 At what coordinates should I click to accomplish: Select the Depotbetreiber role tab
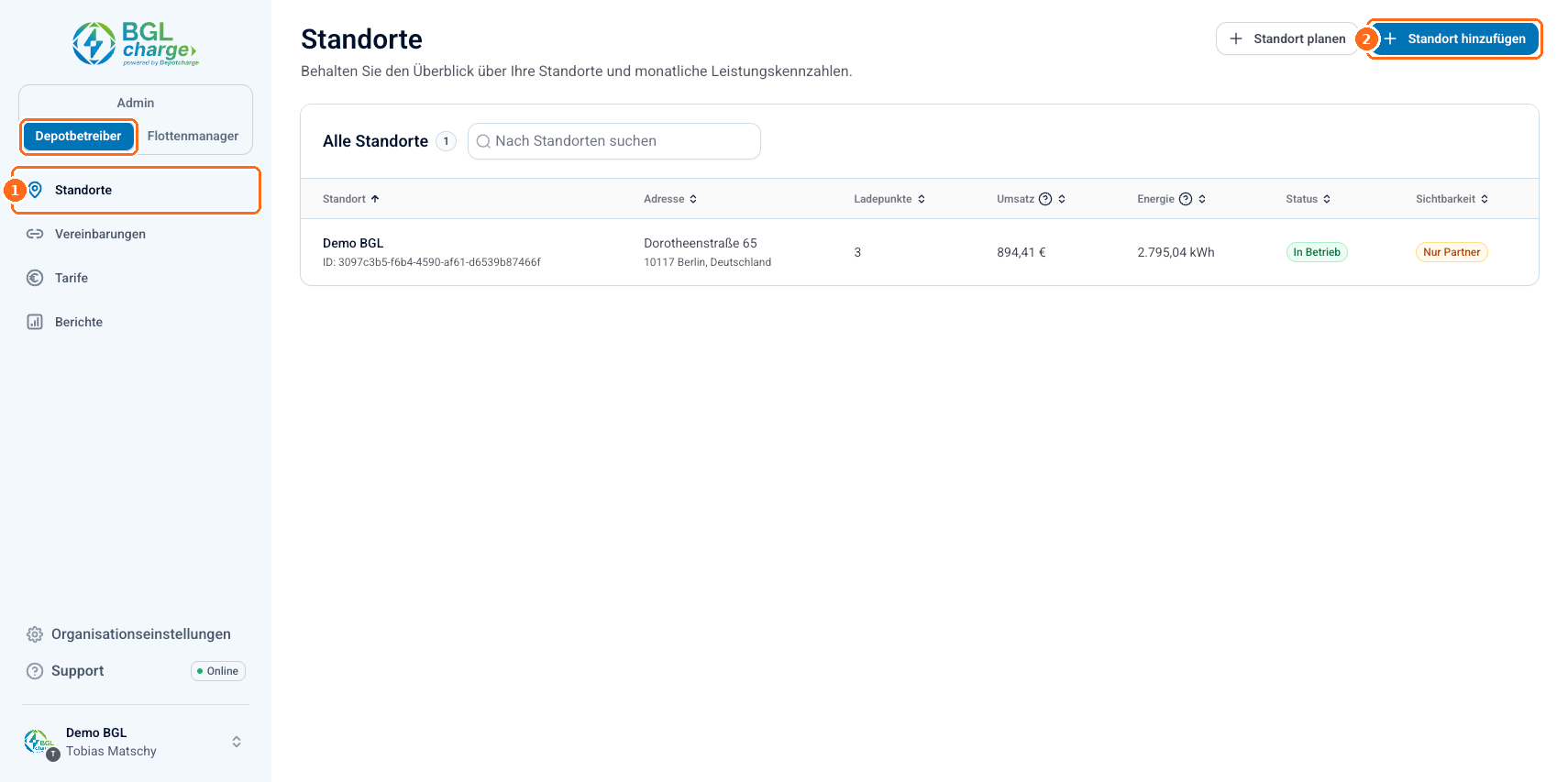[x=78, y=136]
